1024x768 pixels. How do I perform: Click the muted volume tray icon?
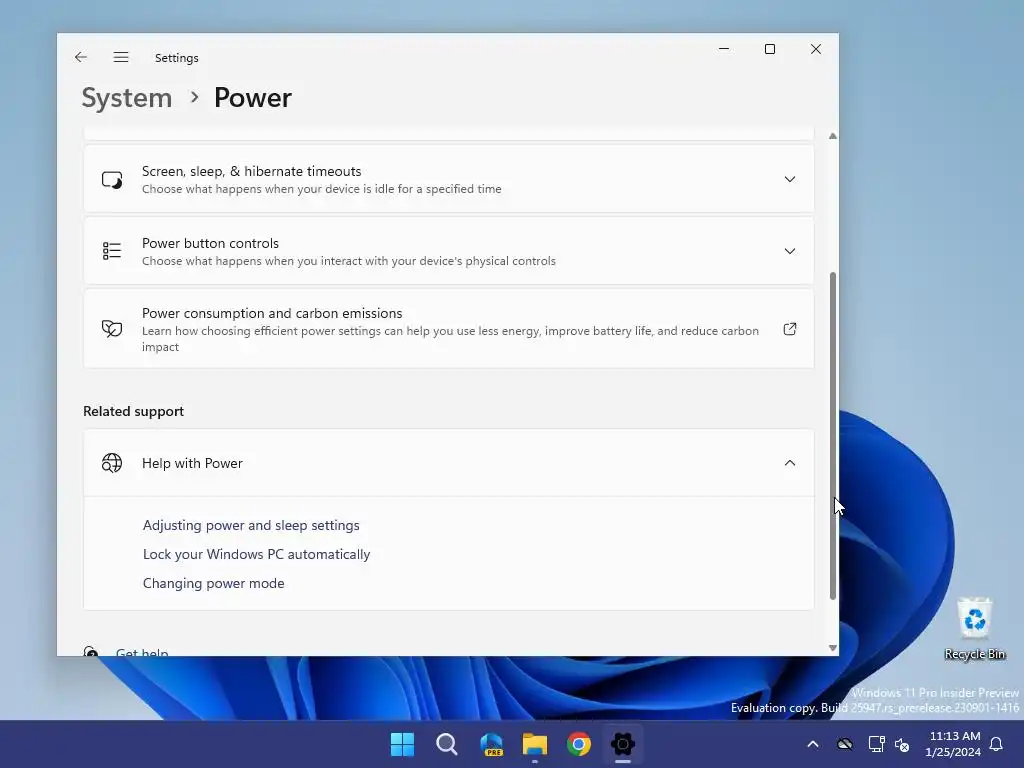pyautogui.click(x=902, y=744)
